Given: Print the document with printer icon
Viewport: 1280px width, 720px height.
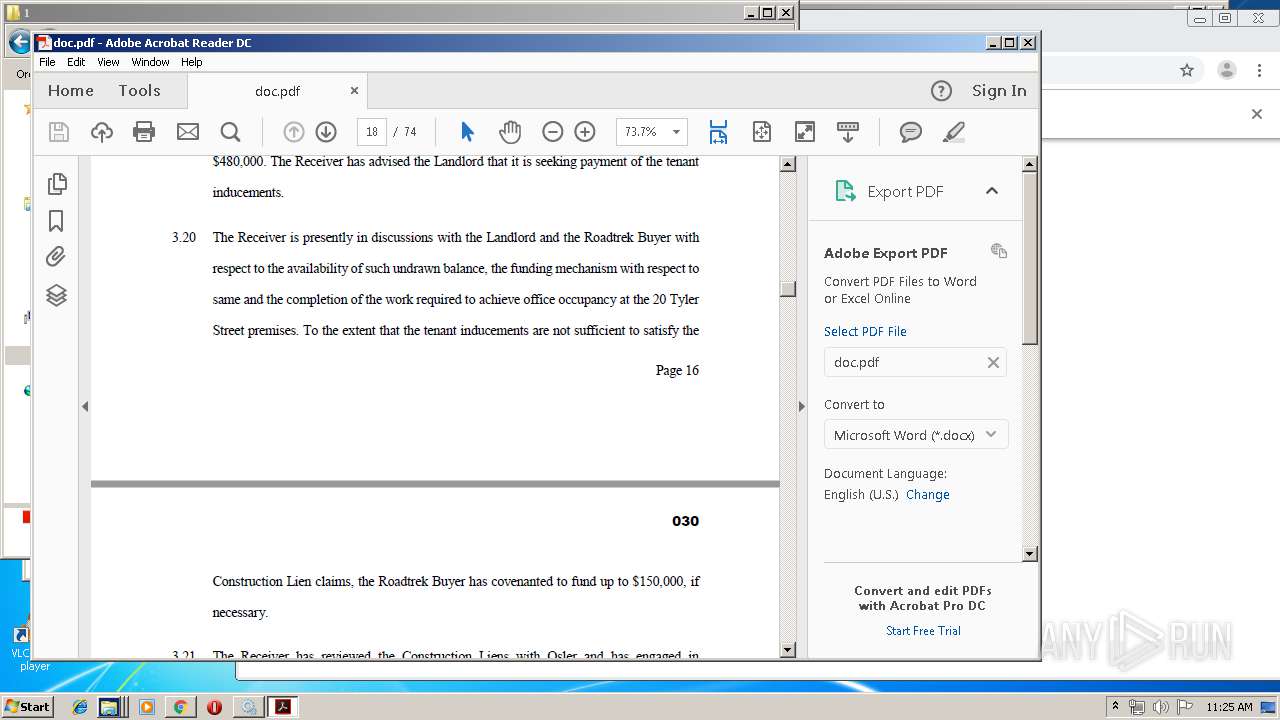Looking at the screenshot, I should pos(144,132).
